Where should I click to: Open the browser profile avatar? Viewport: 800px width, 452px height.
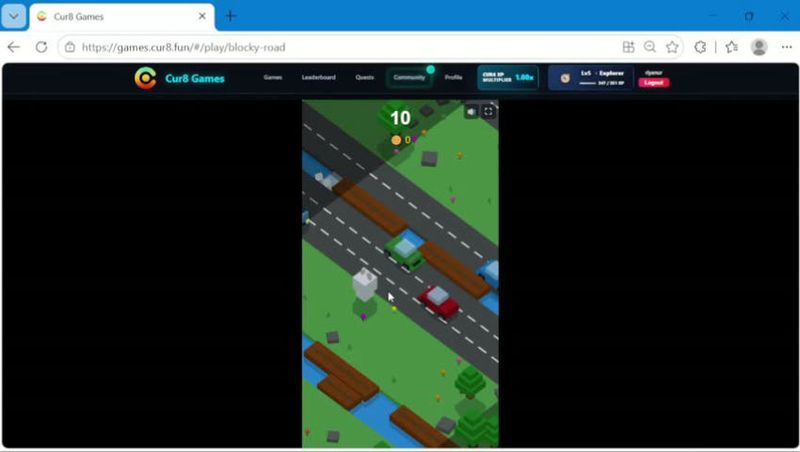point(759,47)
